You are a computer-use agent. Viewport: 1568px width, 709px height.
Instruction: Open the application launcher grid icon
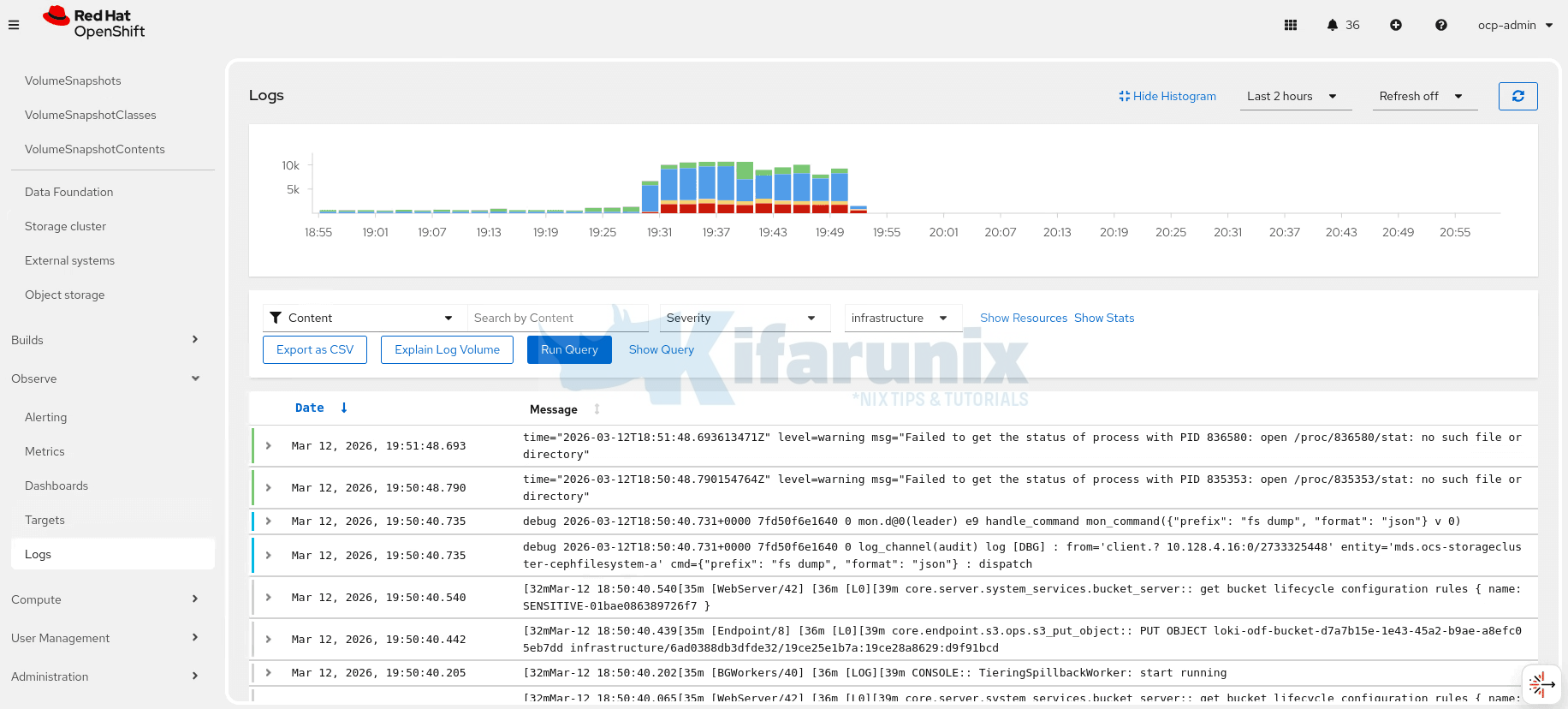1291,25
